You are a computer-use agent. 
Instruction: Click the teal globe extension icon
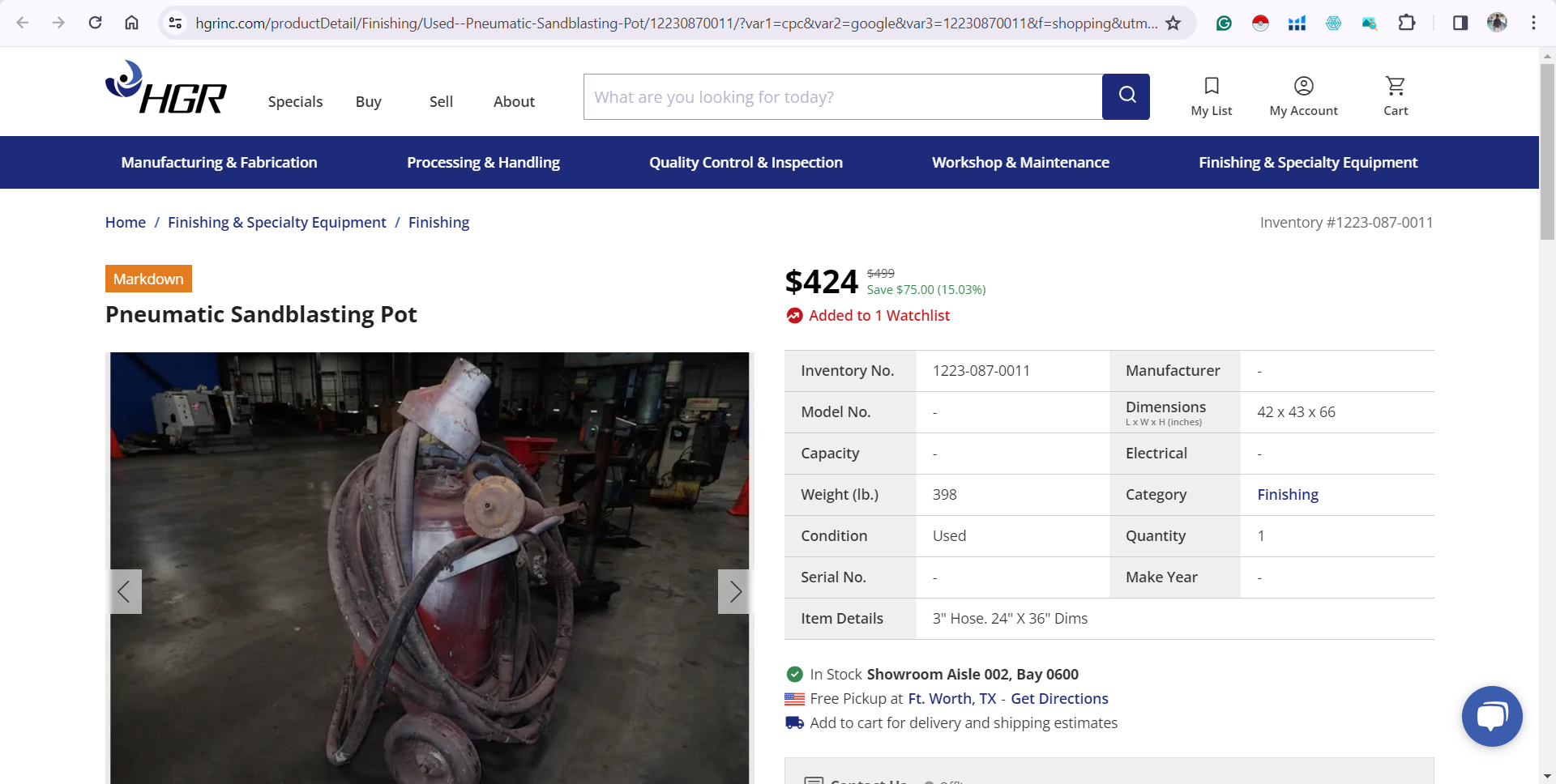coord(1333,23)
